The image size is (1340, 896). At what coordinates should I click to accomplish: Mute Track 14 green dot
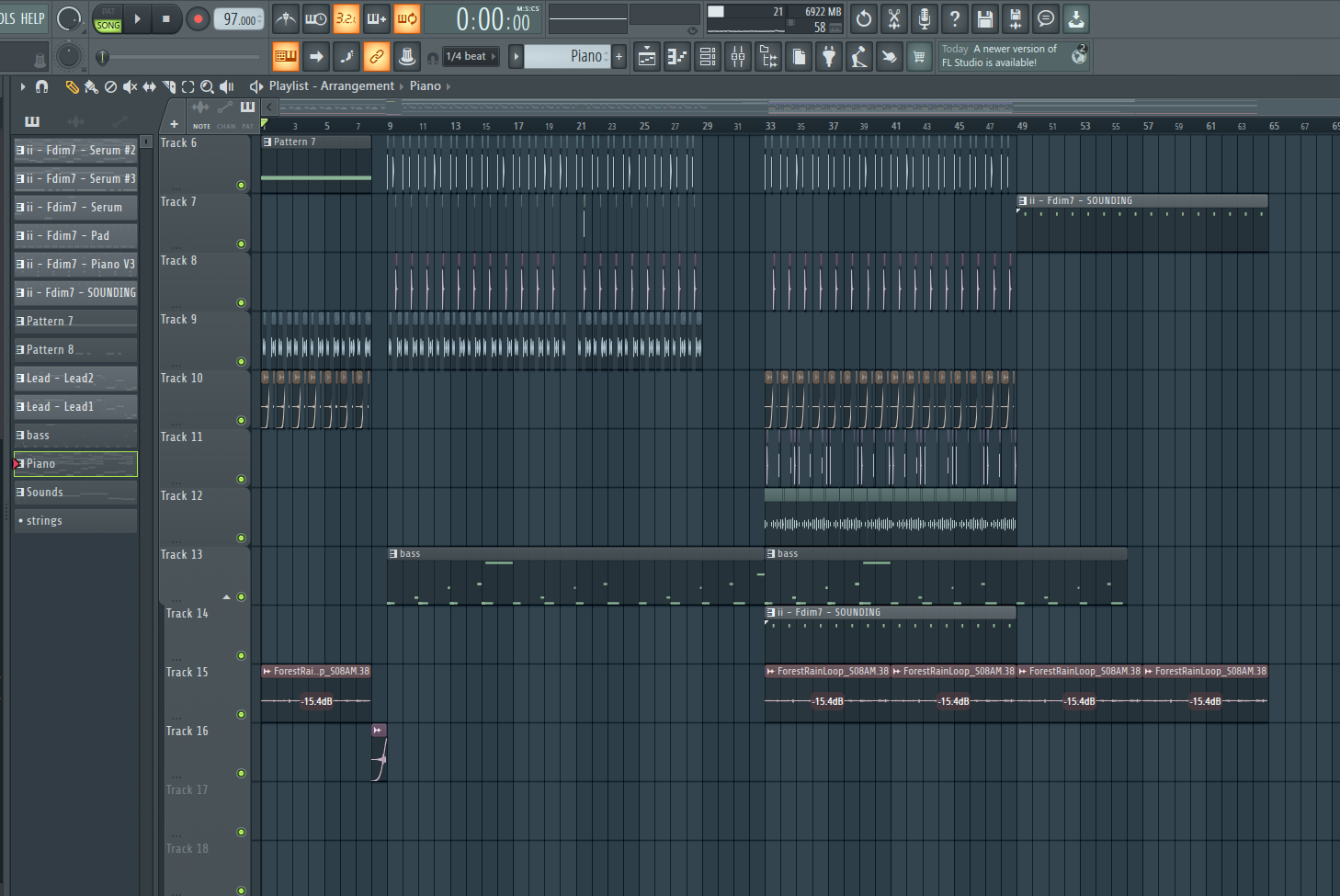[x=241, y=655]
